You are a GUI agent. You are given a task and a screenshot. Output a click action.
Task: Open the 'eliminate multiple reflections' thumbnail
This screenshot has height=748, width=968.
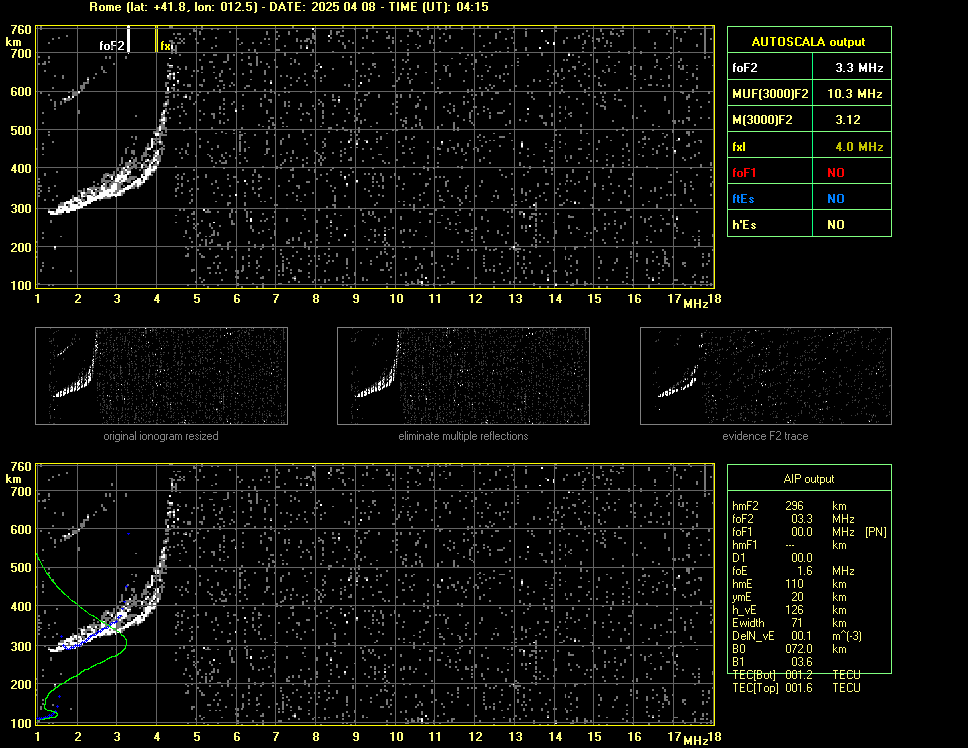tap(463, 376)
